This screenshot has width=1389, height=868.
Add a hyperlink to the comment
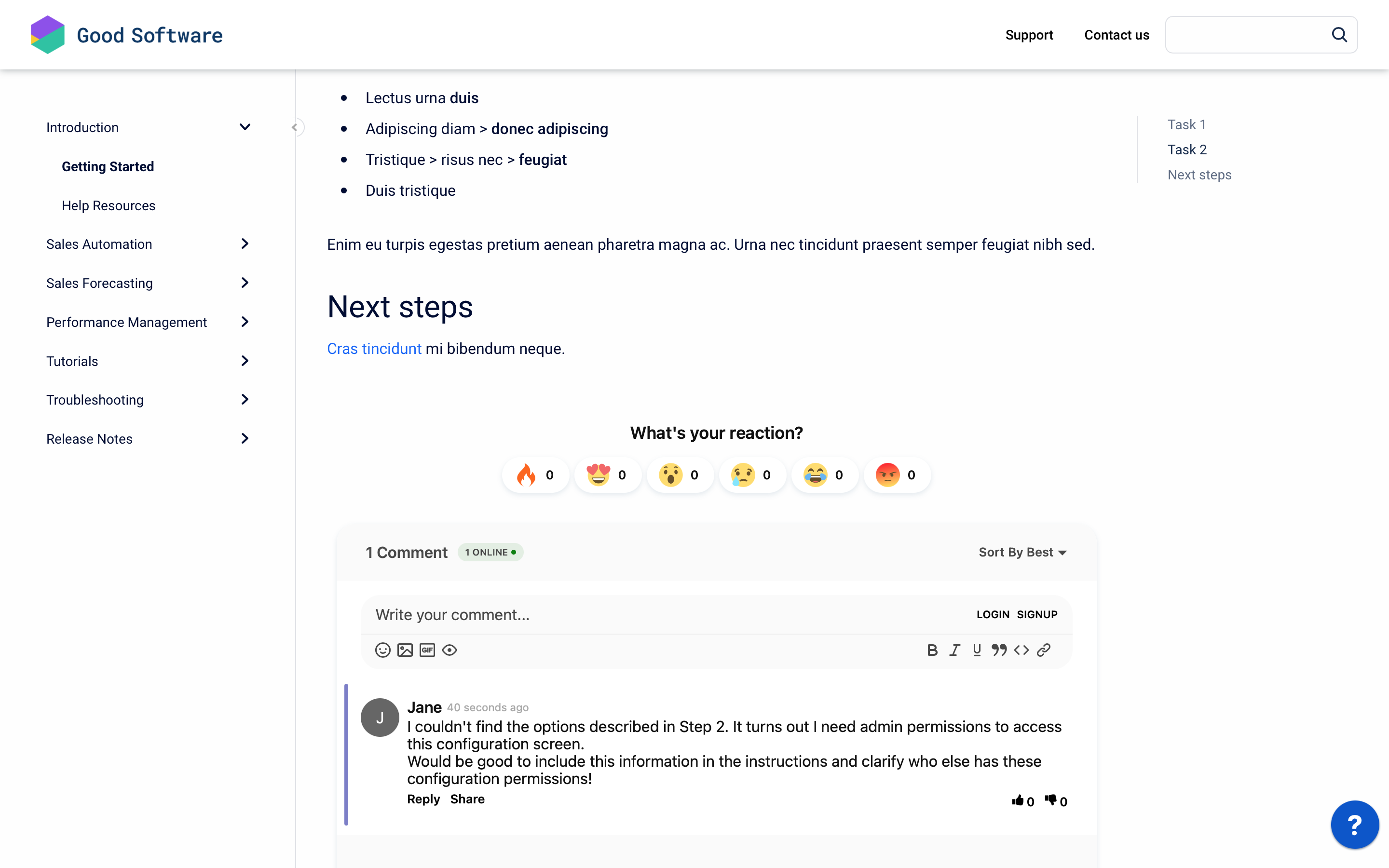tap(1044, 650)
